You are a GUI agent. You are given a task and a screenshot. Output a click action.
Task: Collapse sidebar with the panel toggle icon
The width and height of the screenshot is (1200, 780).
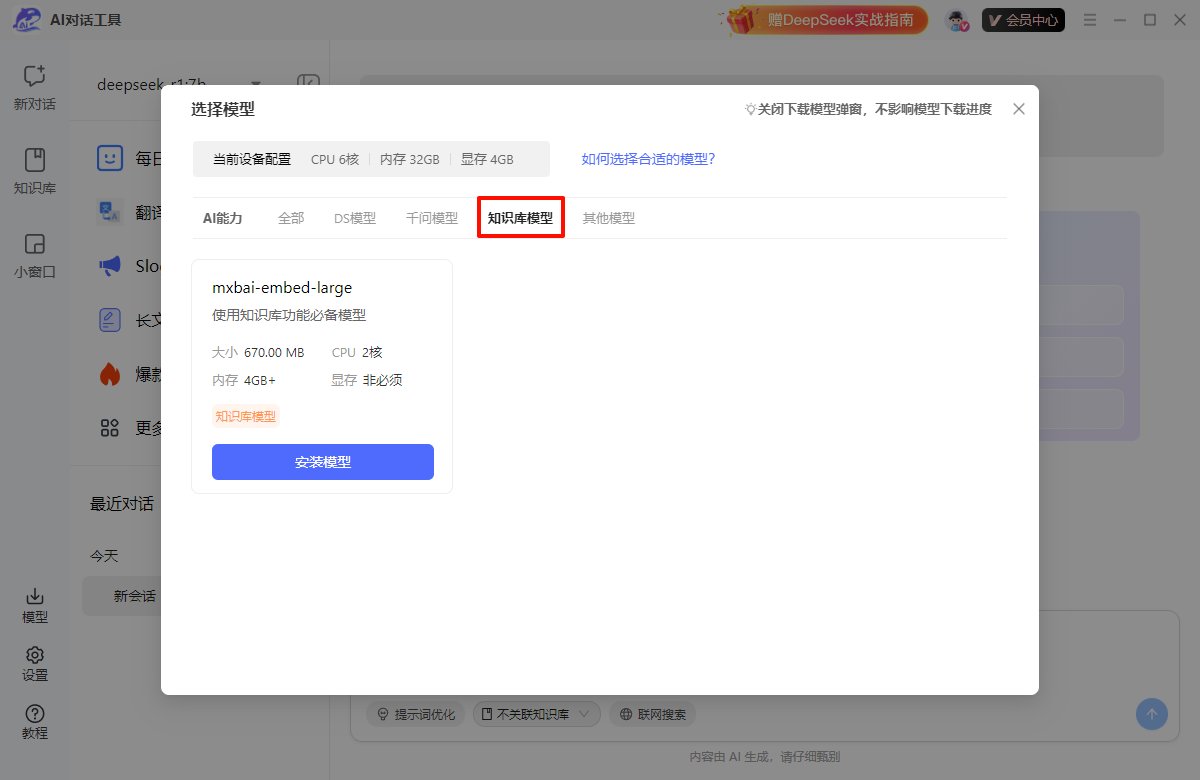308,84
